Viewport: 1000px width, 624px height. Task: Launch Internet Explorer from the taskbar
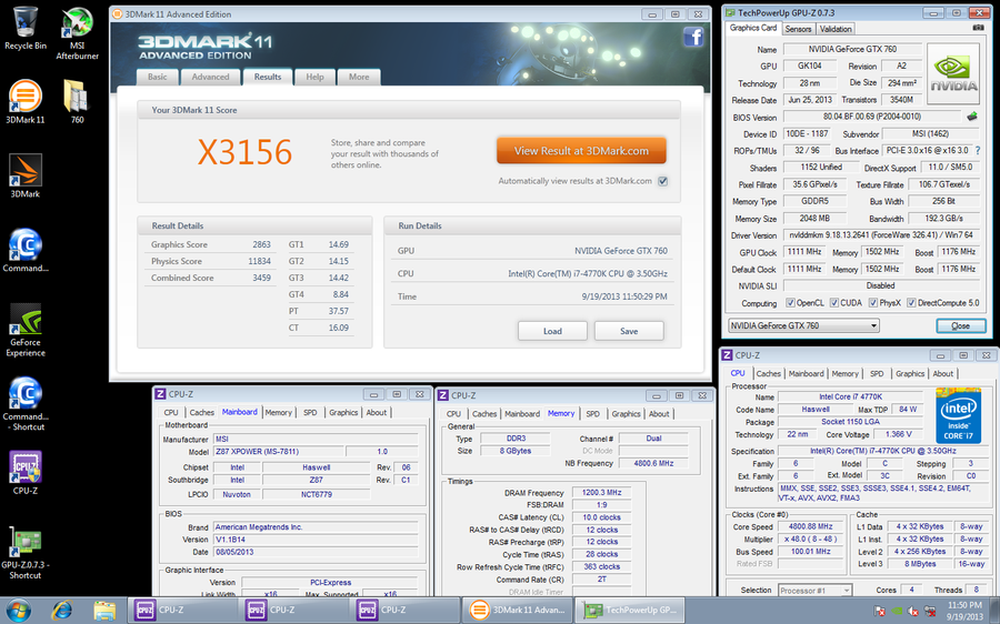(x=62, y=611)
